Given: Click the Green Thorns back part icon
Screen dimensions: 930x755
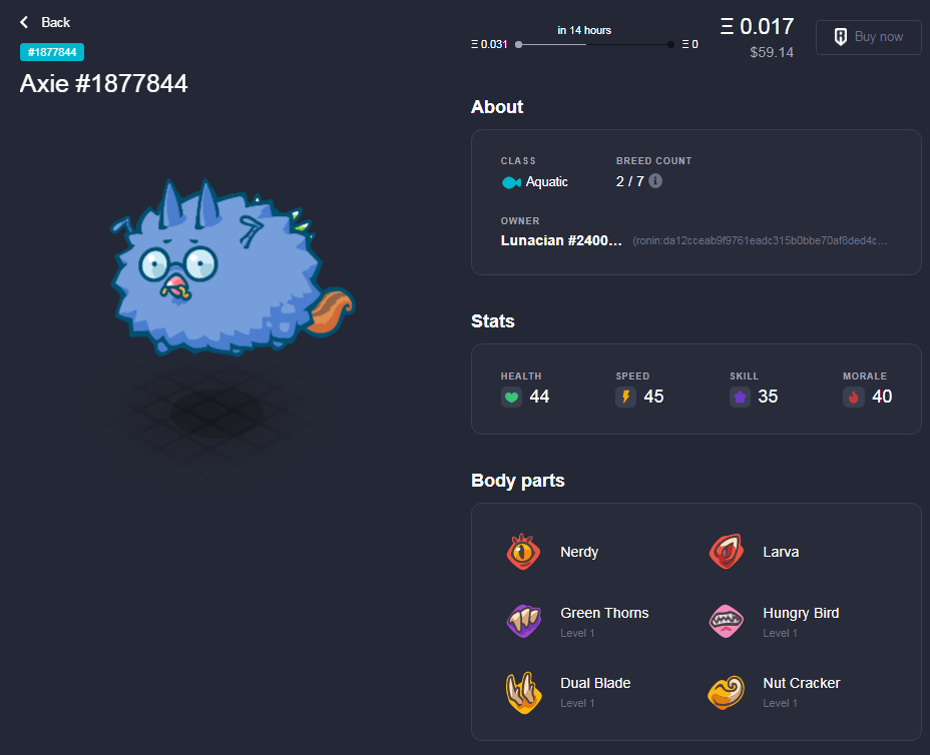Looking at the screenshot, I should click(524, 621).
